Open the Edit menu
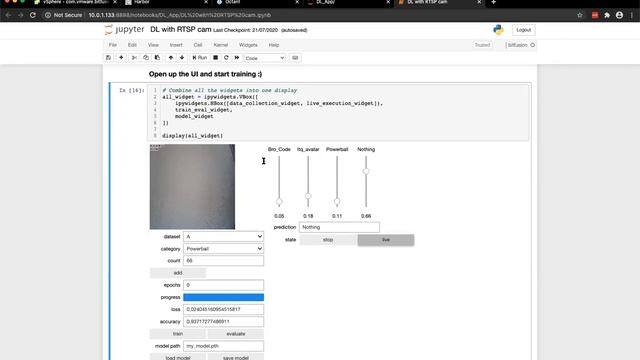The image size is (640, 360). [x=132, y=45]
